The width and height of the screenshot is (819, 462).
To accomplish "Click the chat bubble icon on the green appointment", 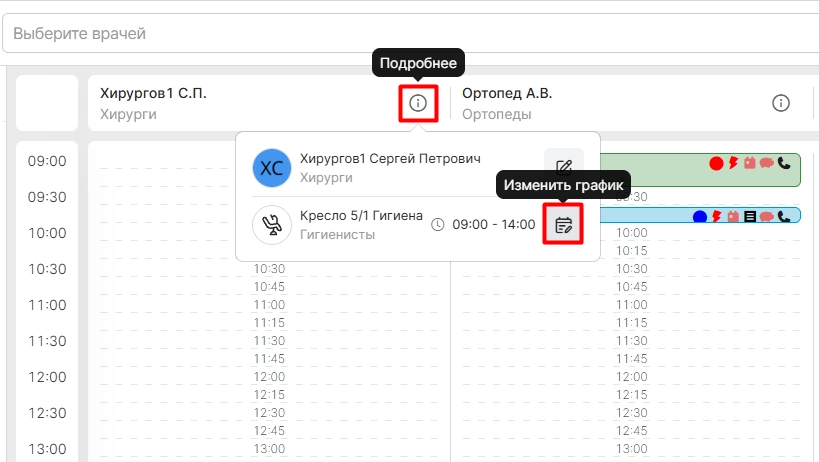I will click(x=766, y=163).
